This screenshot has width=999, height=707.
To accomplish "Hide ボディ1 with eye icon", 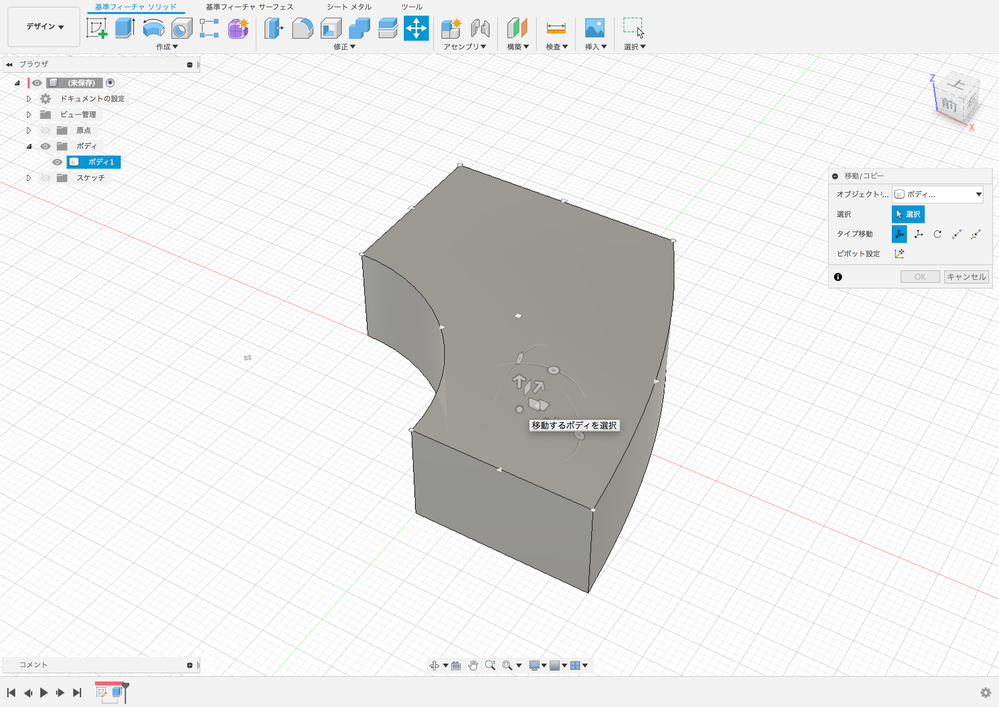I will (57, 162).
